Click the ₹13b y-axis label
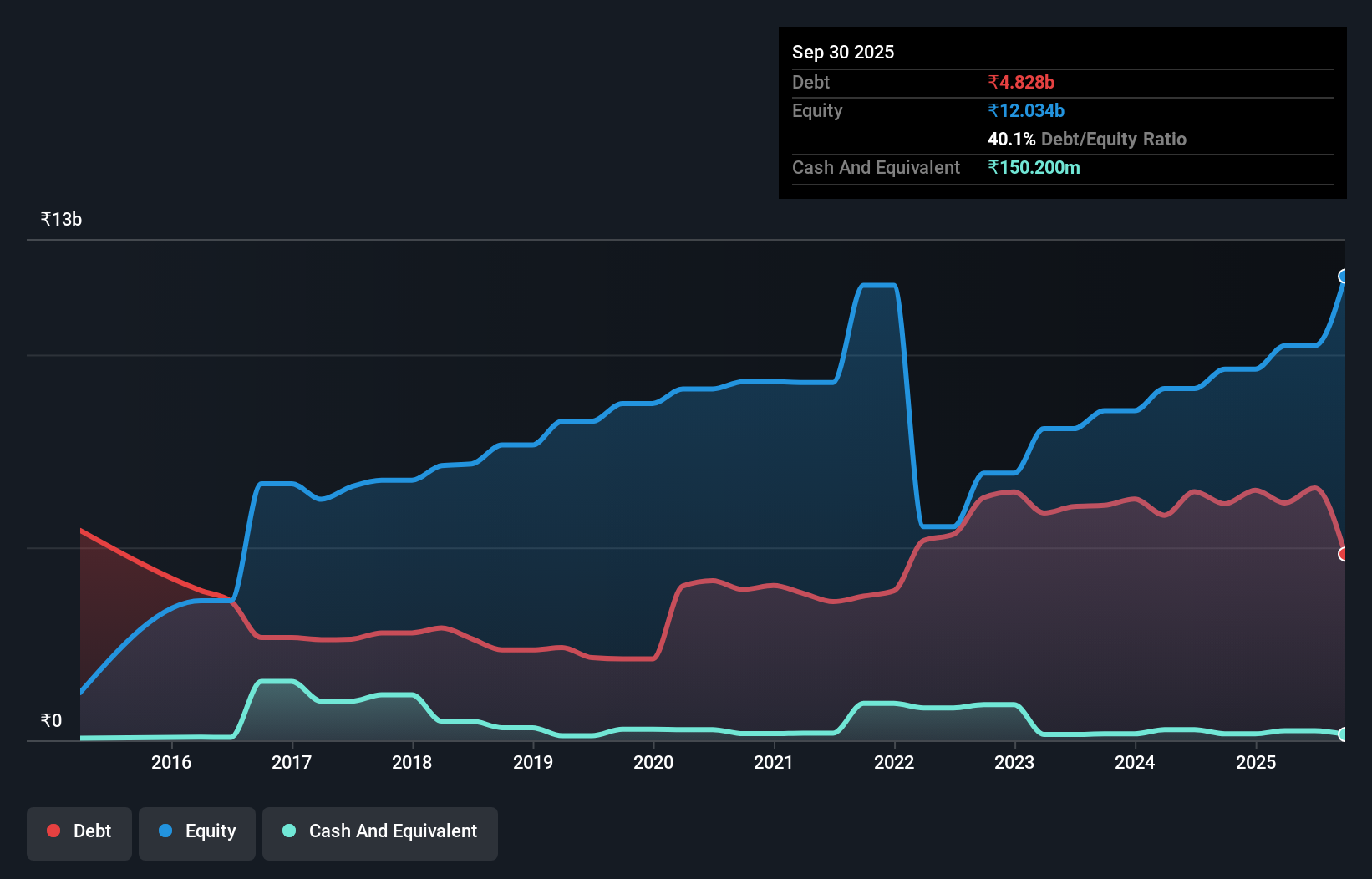 click(60, 219)
